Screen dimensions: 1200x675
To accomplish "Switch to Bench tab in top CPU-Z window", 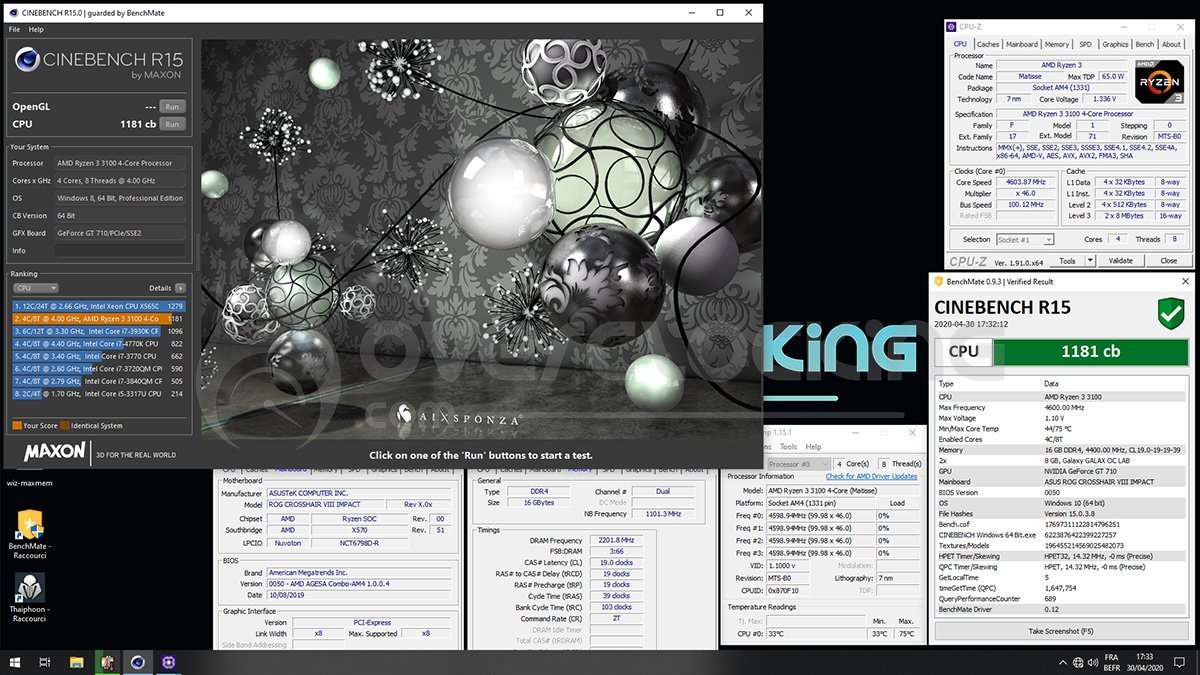I will click(x=1145, y=44).
